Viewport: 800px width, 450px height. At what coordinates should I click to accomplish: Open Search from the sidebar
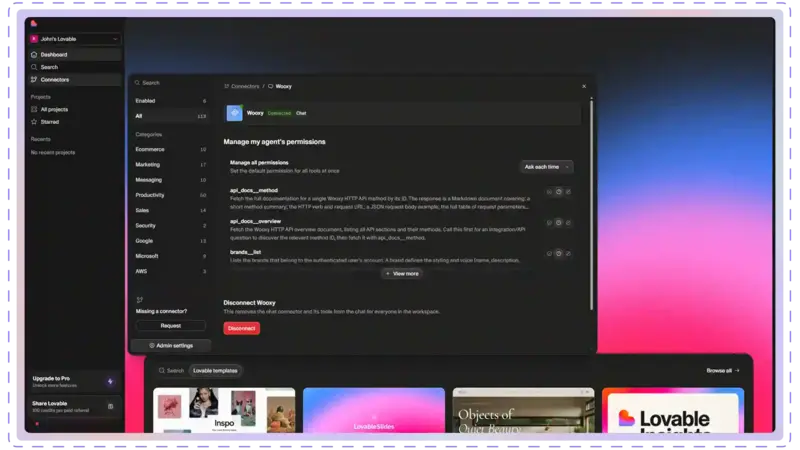[74, 67]
